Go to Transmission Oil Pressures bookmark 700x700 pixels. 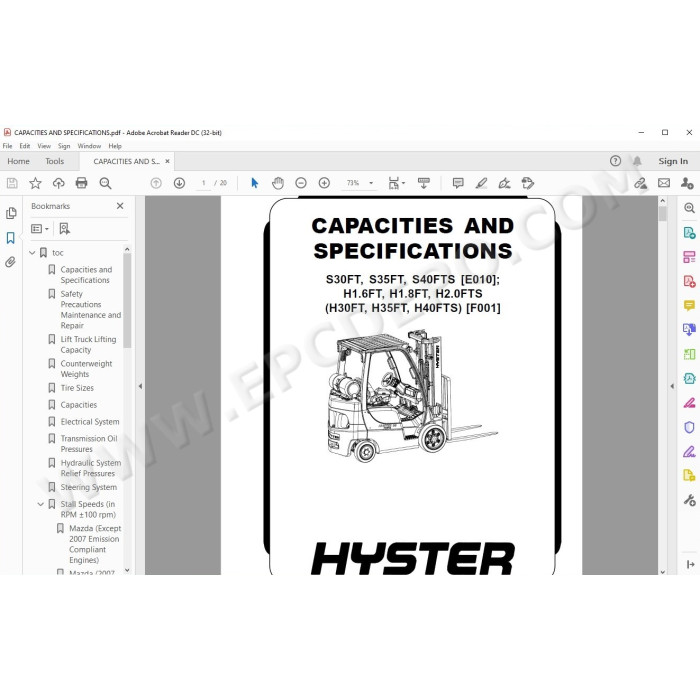(x=89, y=444)
